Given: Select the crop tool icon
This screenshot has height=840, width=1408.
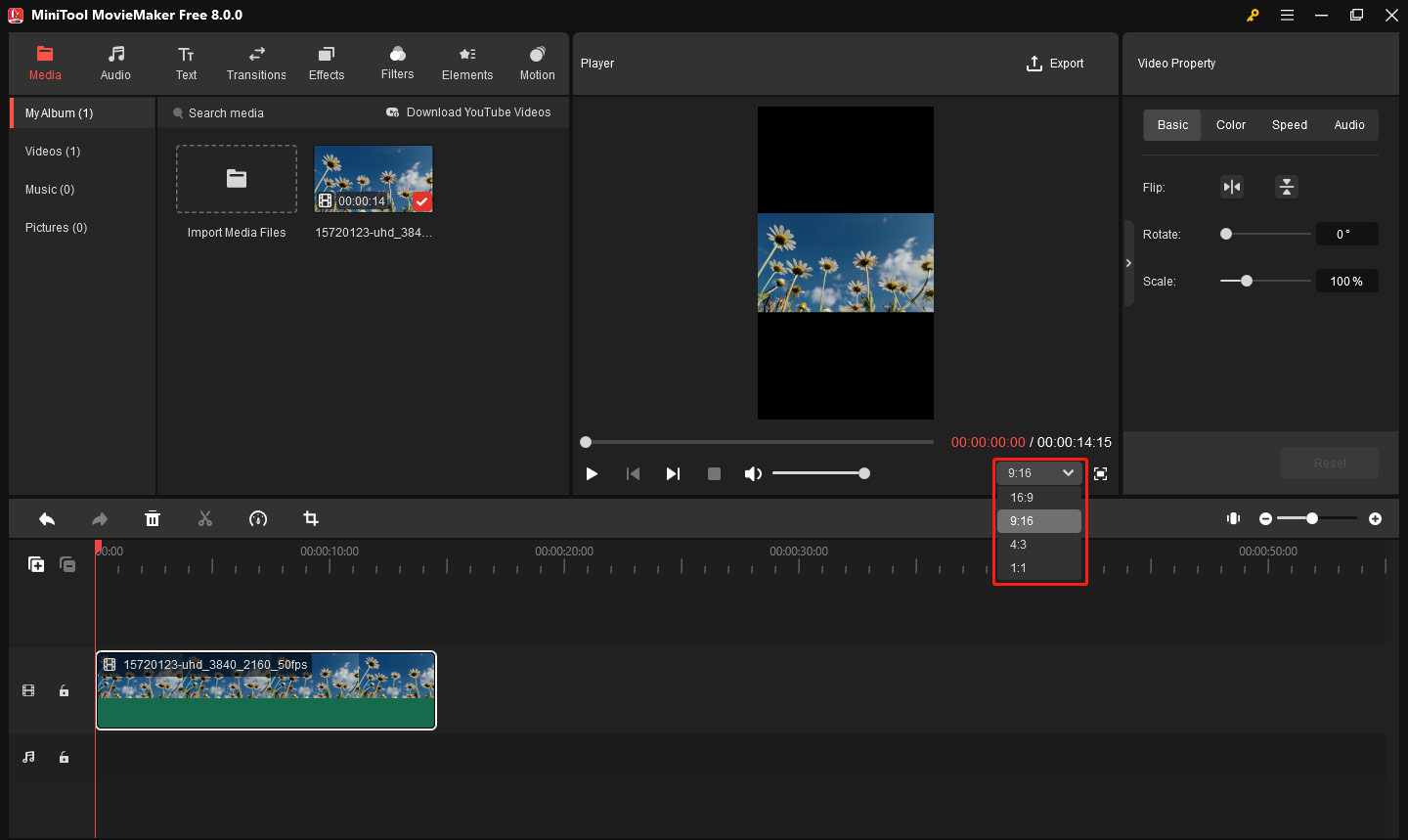Looking at the screenshot, I should pos(311,519).
